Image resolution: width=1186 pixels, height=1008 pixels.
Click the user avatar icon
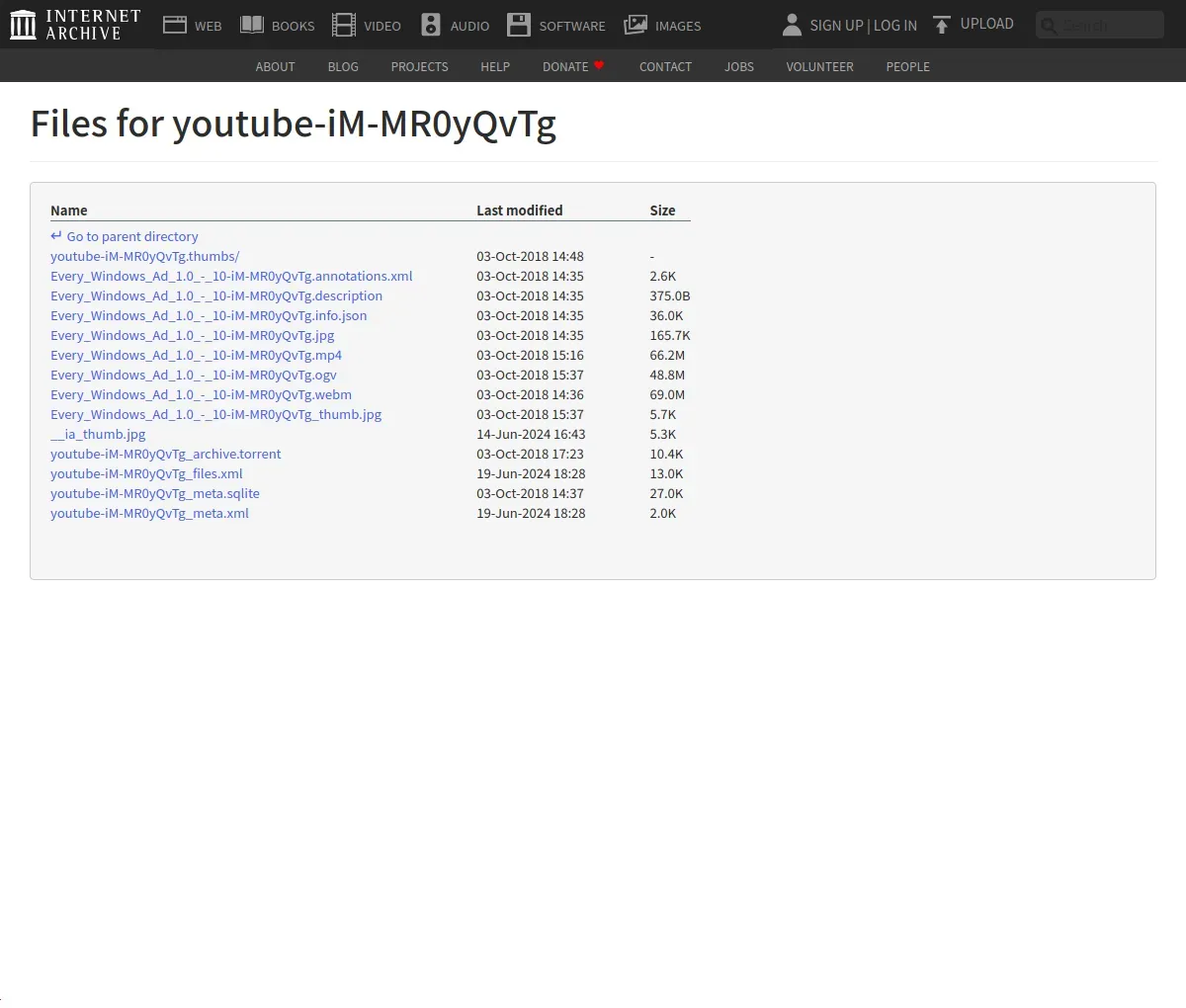coord(792,25)
